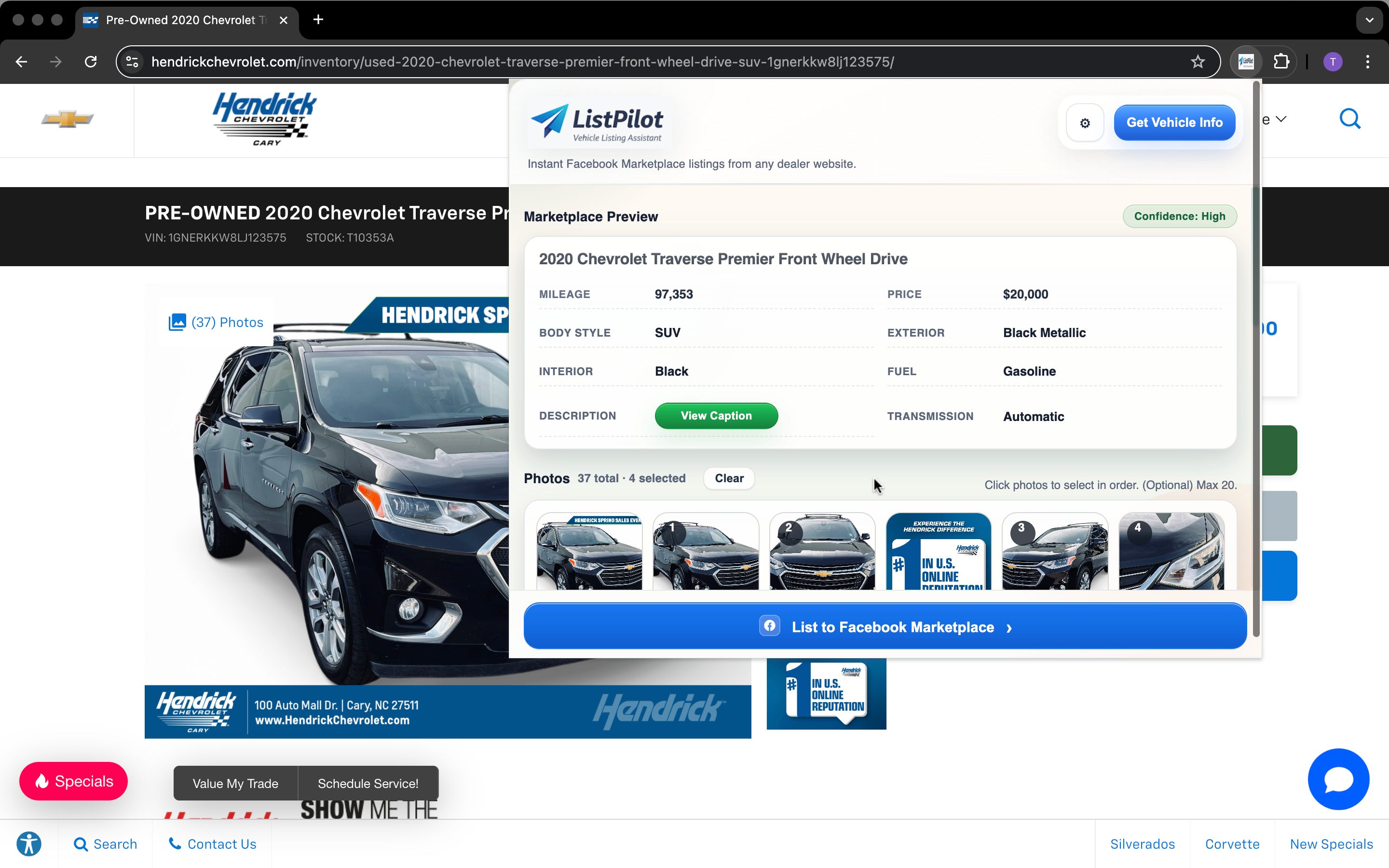The height and width of the screenshot is (868, 1389).
Task: Select the Hendrick Spring Sales photo thumbnail
Action: (x=589, y=551)
